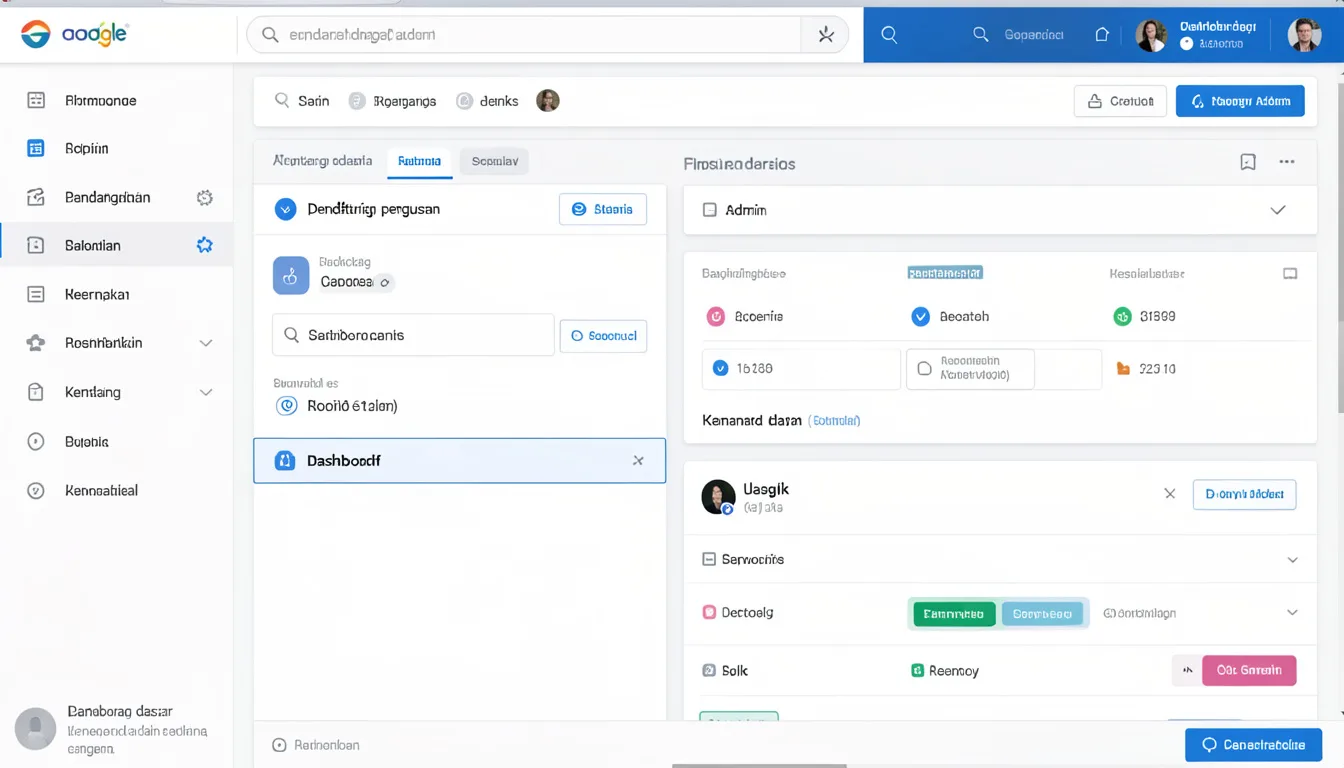Click the Buonia sidebar icon

point(36,441)
